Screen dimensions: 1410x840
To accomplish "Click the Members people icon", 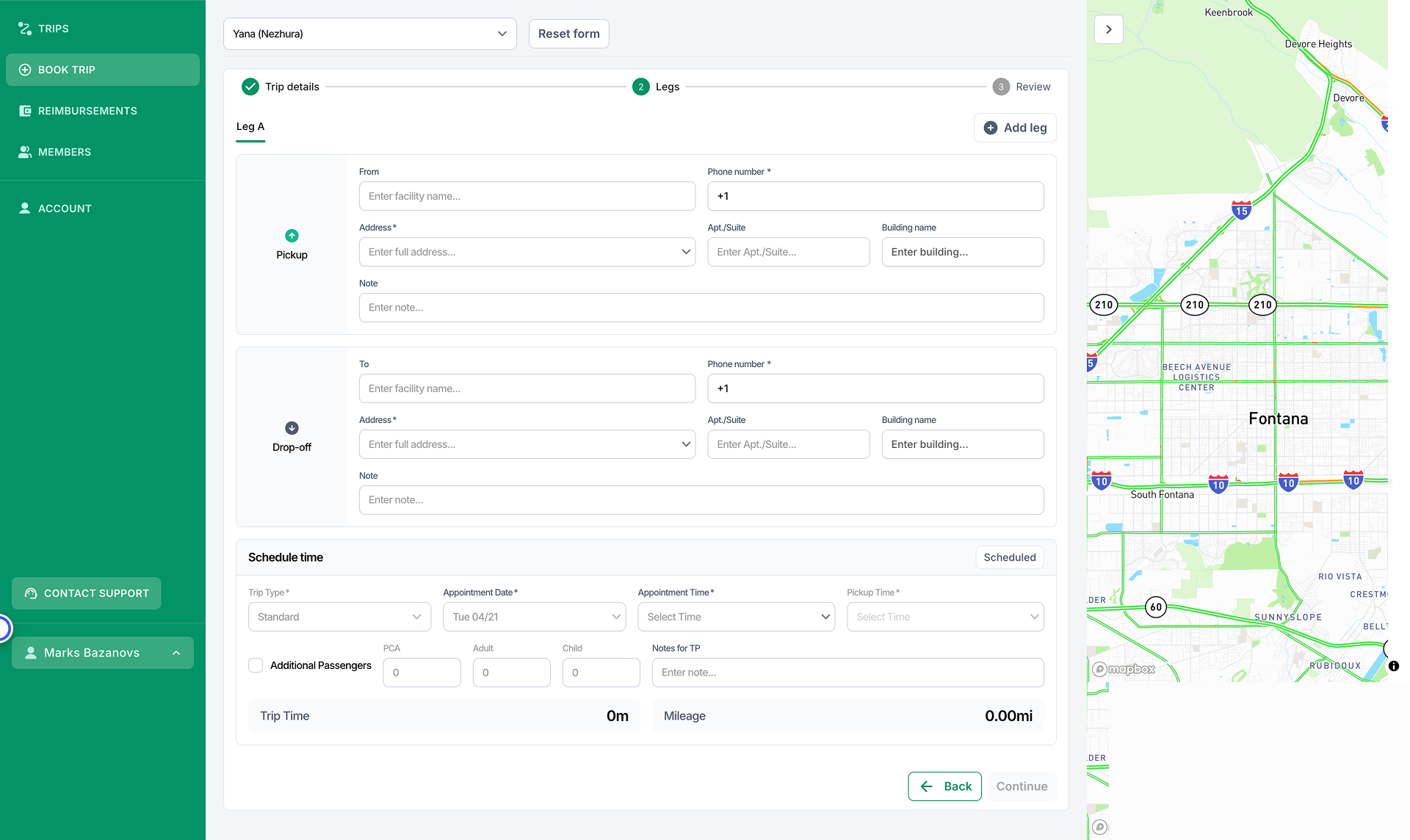I will [x=25, y=152].
